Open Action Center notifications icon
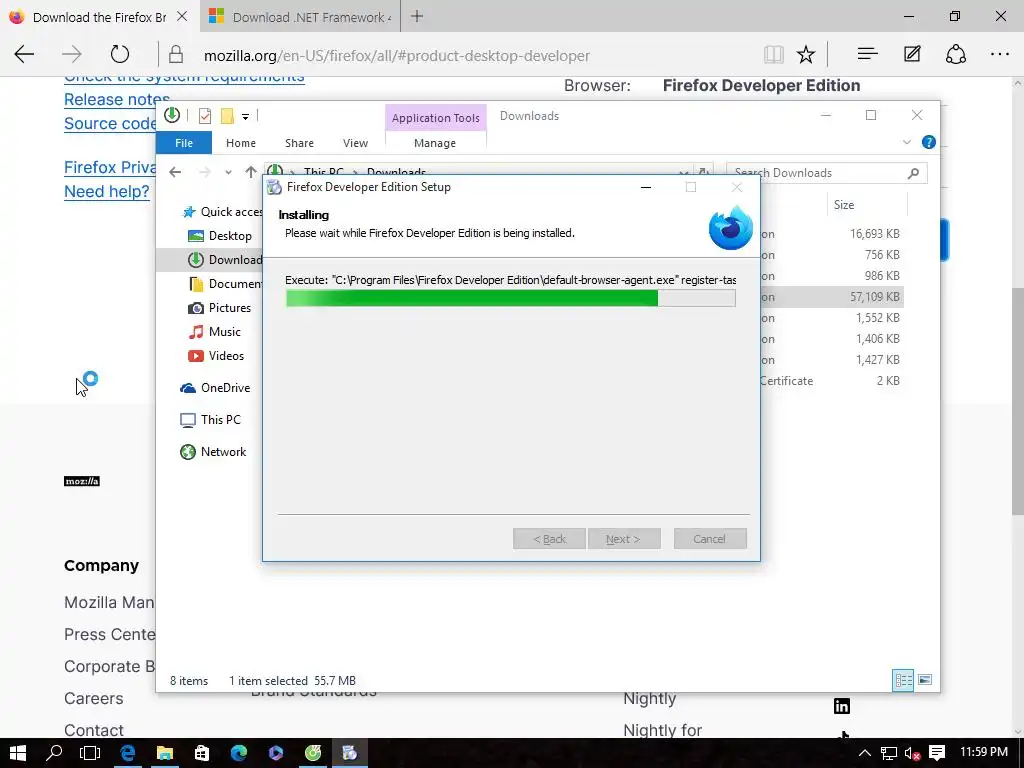Image resolution: width=1024 pixels, height=768 pixels. coord(937,753)
